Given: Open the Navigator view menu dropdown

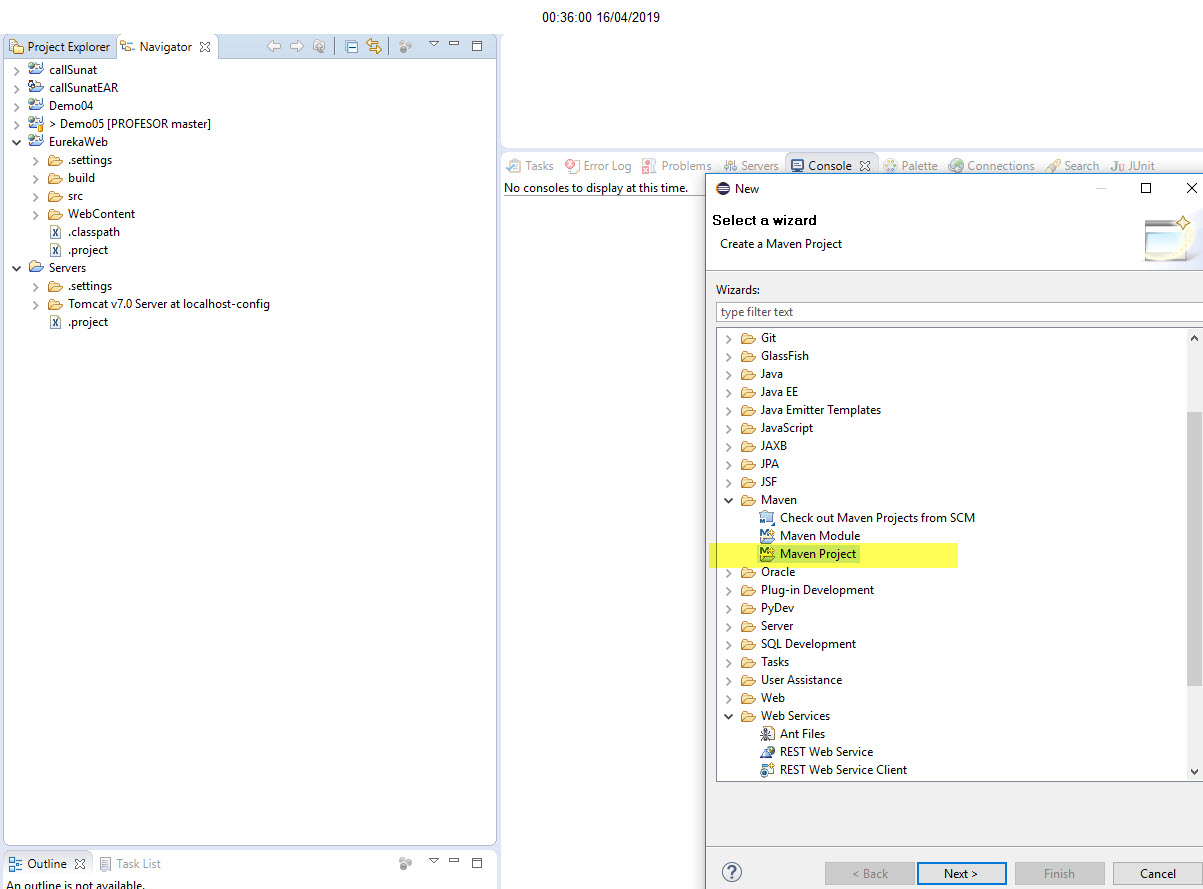Looking at the screenshot, I should tap(433, 45).
